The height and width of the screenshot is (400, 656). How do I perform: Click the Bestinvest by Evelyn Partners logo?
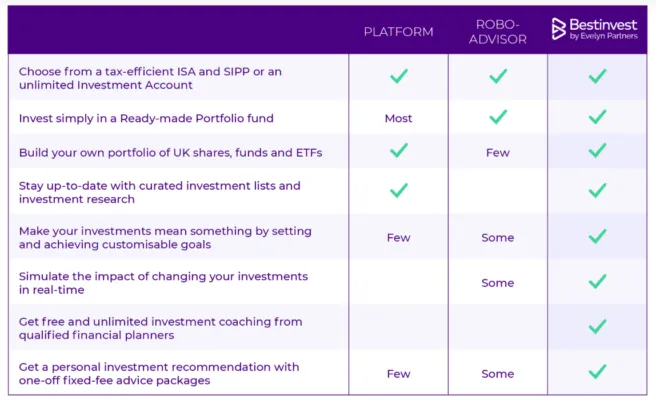click(597, 29)
